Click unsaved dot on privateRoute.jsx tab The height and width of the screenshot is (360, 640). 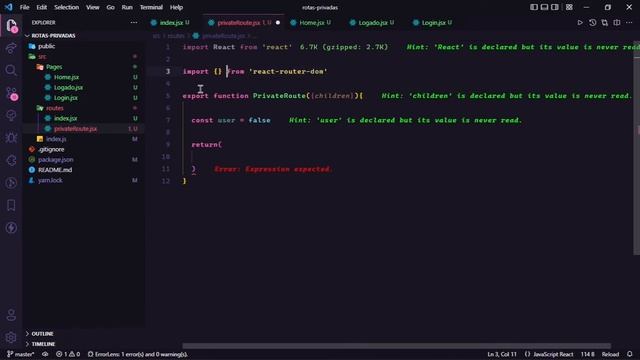(x=278, y=22)
